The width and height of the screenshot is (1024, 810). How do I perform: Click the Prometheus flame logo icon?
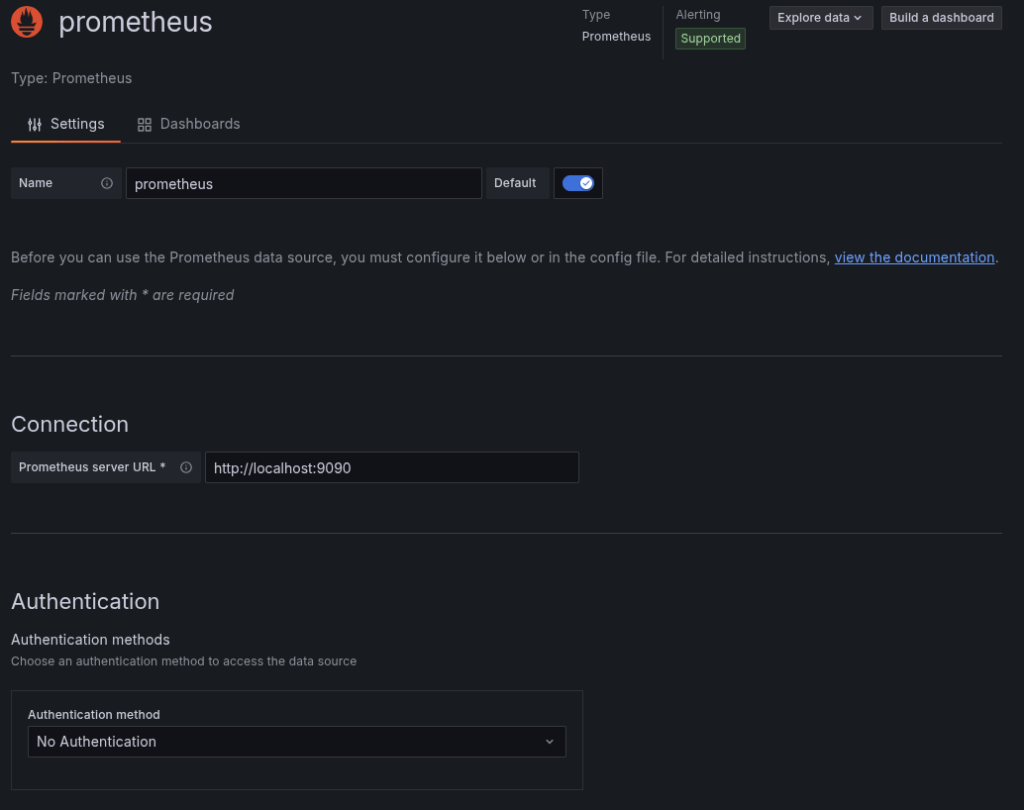(27, 22)
